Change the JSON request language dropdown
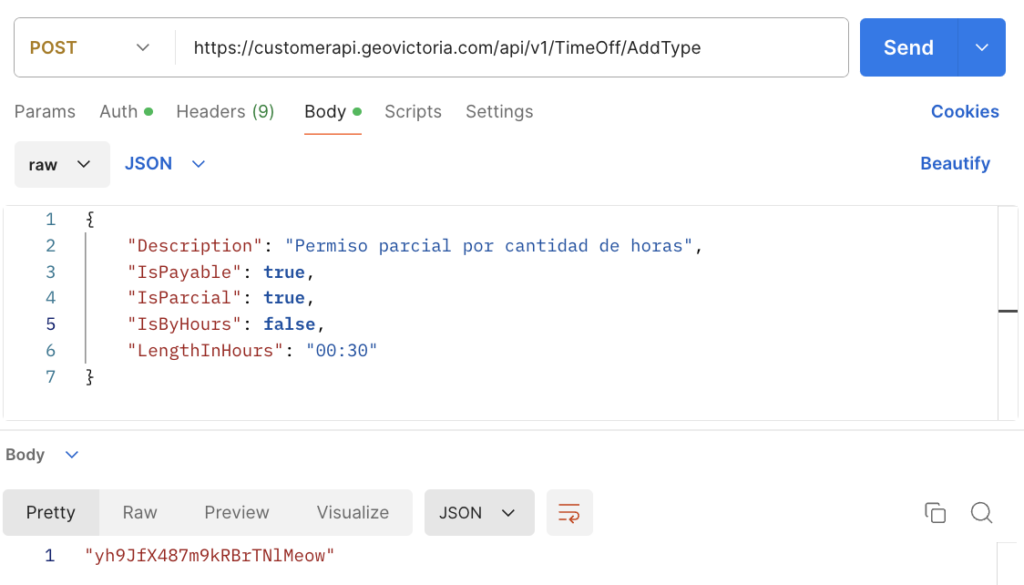Screen dimensions: 1024x585 coord(165,164)
